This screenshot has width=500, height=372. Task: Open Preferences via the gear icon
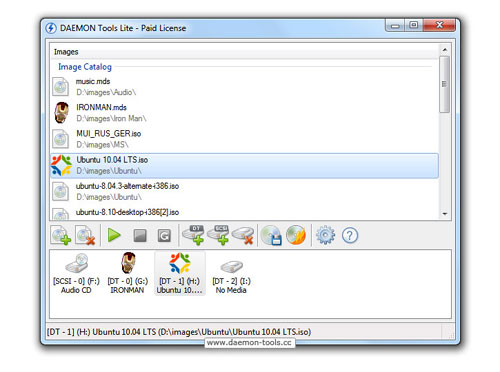(x=325, y=235)
